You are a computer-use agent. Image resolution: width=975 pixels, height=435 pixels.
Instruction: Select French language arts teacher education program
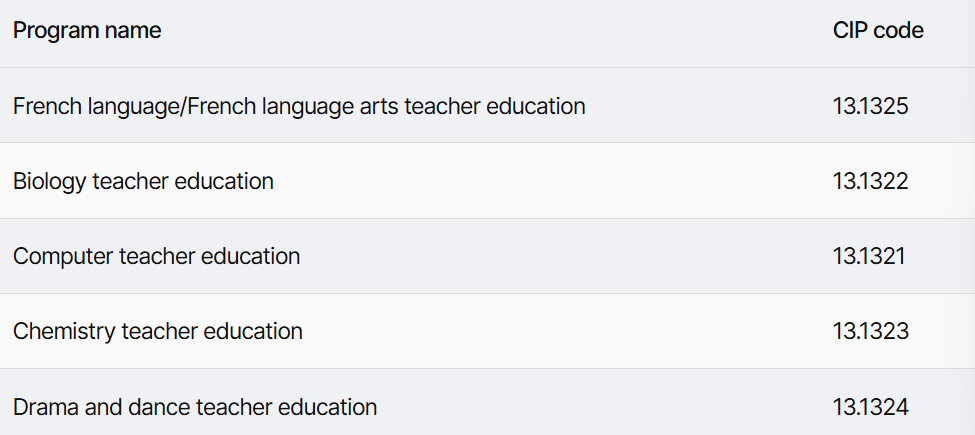[x=299, y=106]
